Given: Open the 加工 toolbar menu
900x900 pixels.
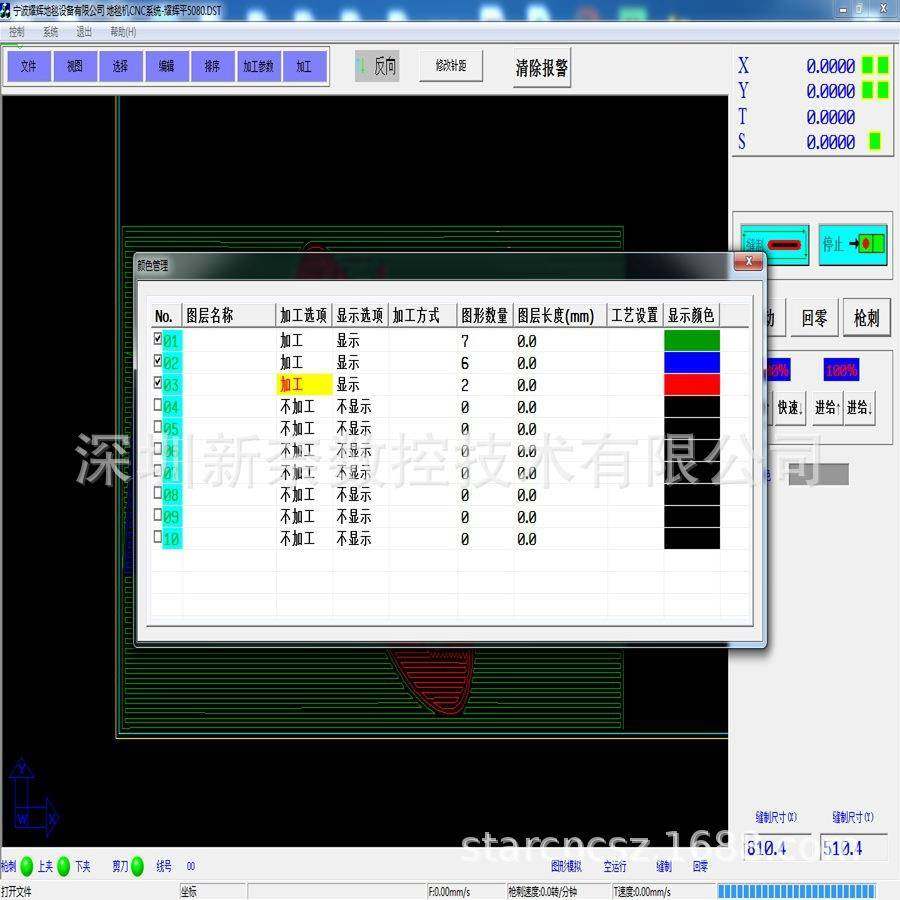Looking at the screenshot, I should point(304,67).
